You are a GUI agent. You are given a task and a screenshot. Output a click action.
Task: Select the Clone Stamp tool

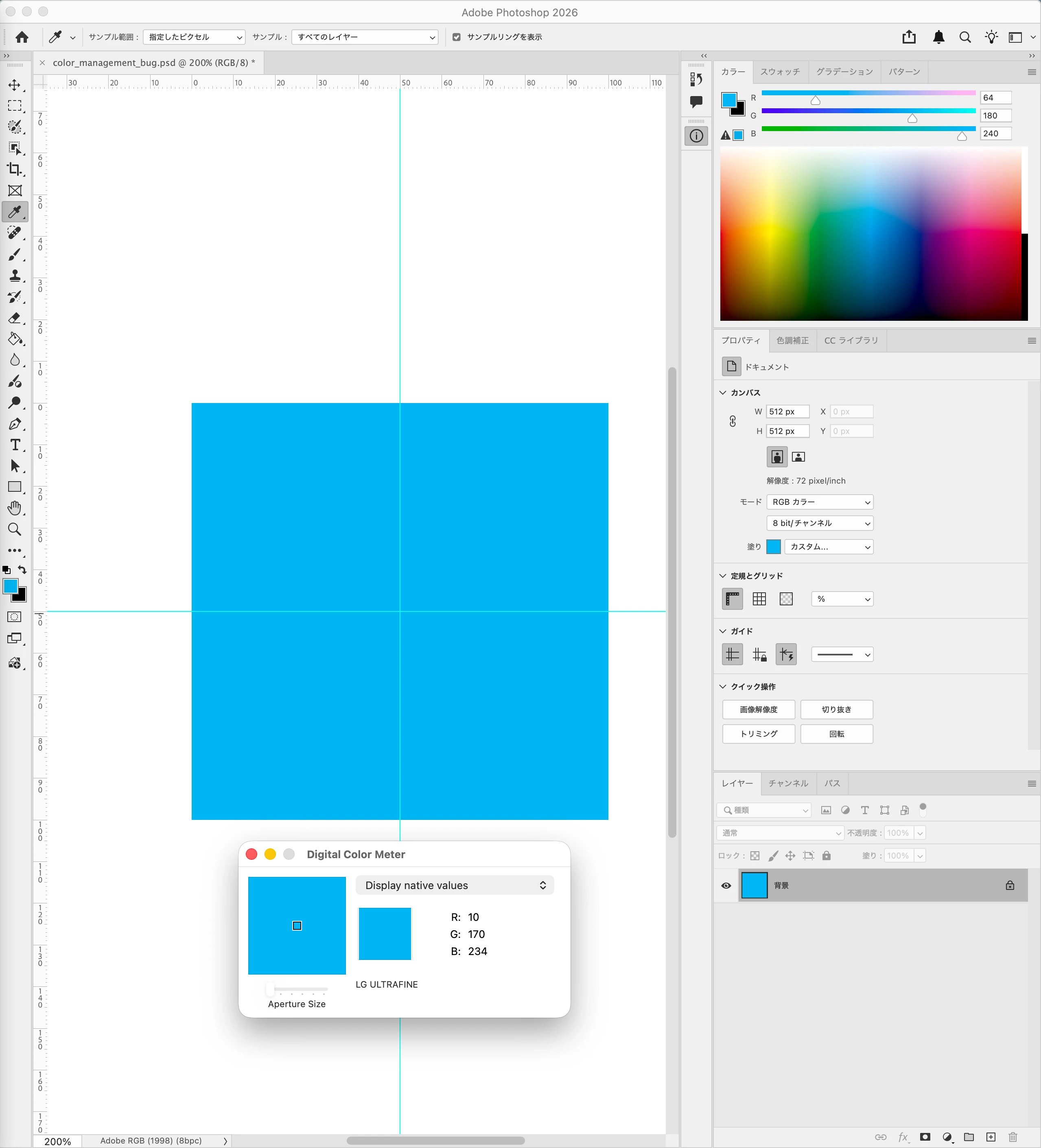[15, 276]
